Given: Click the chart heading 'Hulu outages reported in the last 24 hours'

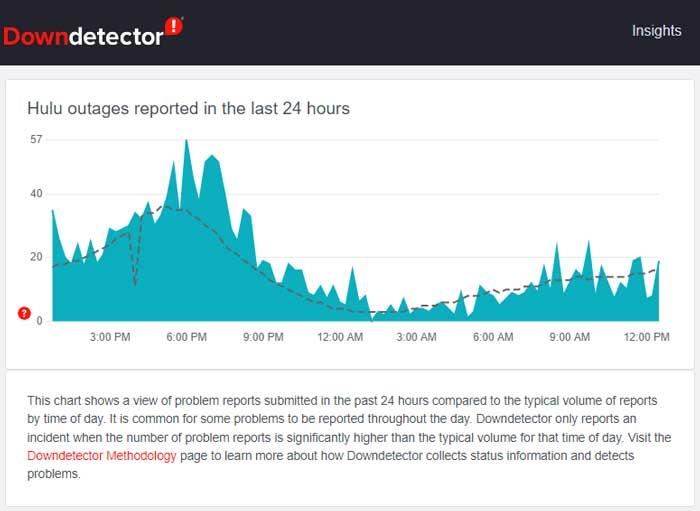Looking at the screenshot, I should pos(188,108).
